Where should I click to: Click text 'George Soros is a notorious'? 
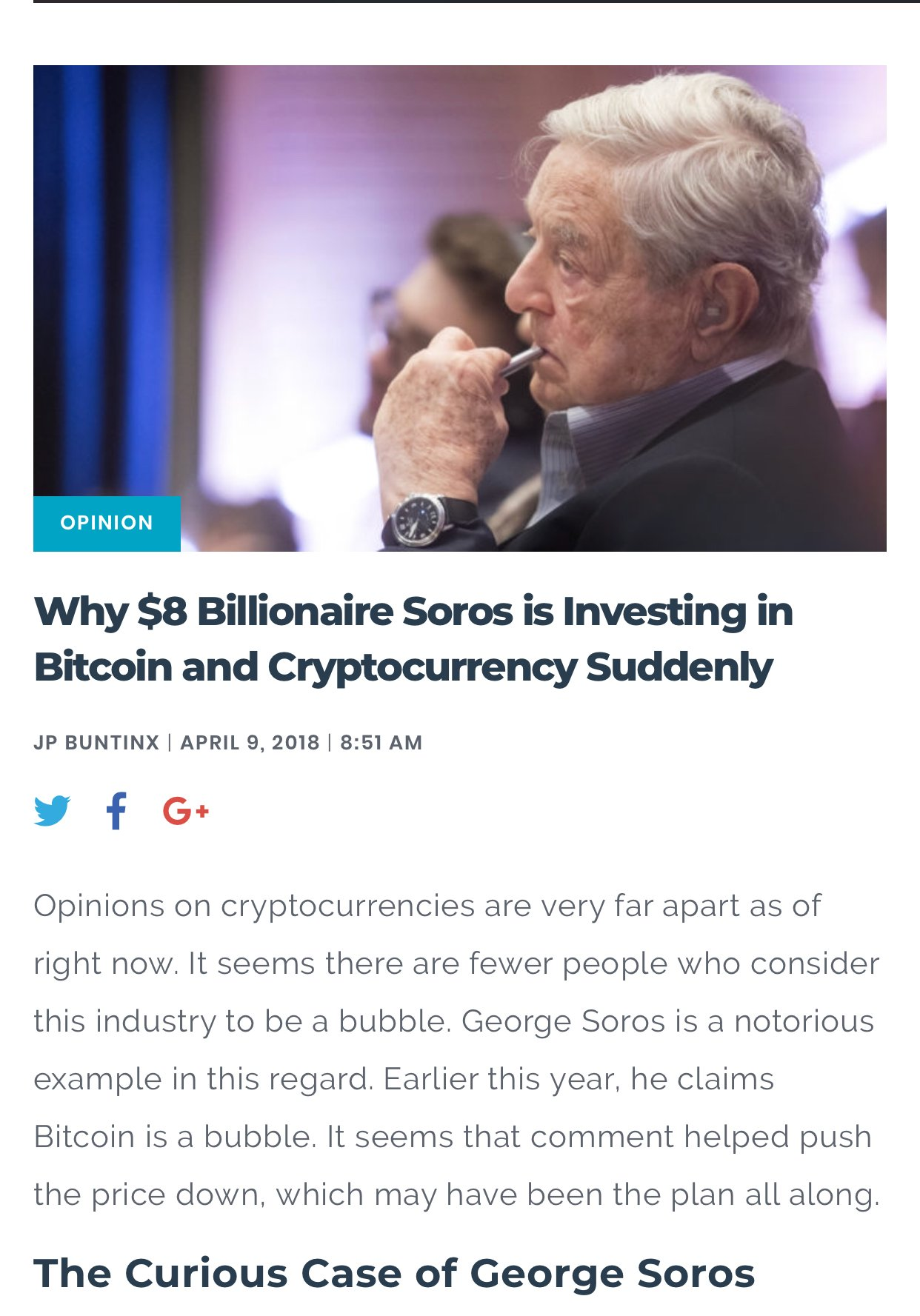(667, 1021)
